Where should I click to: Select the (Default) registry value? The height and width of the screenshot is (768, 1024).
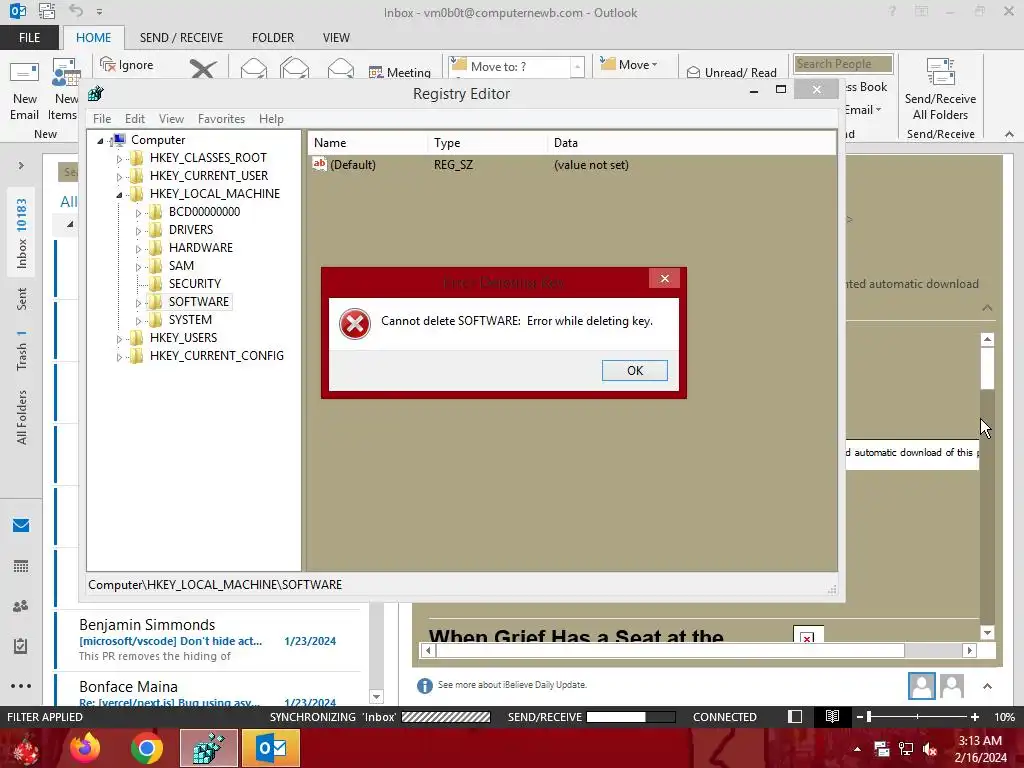[x=353, y=165]
